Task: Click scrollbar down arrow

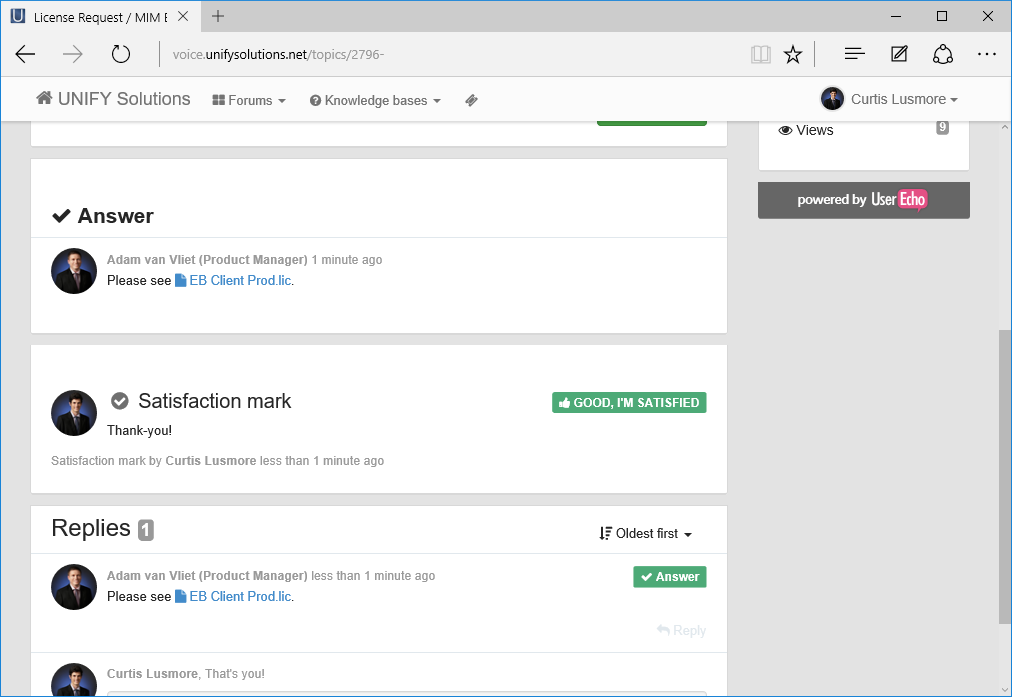Action: click(1005, 689)
